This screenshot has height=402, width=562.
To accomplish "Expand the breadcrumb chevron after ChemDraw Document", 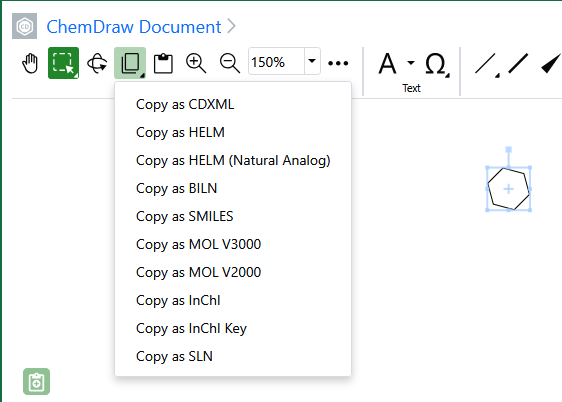I will pos(232,26).
